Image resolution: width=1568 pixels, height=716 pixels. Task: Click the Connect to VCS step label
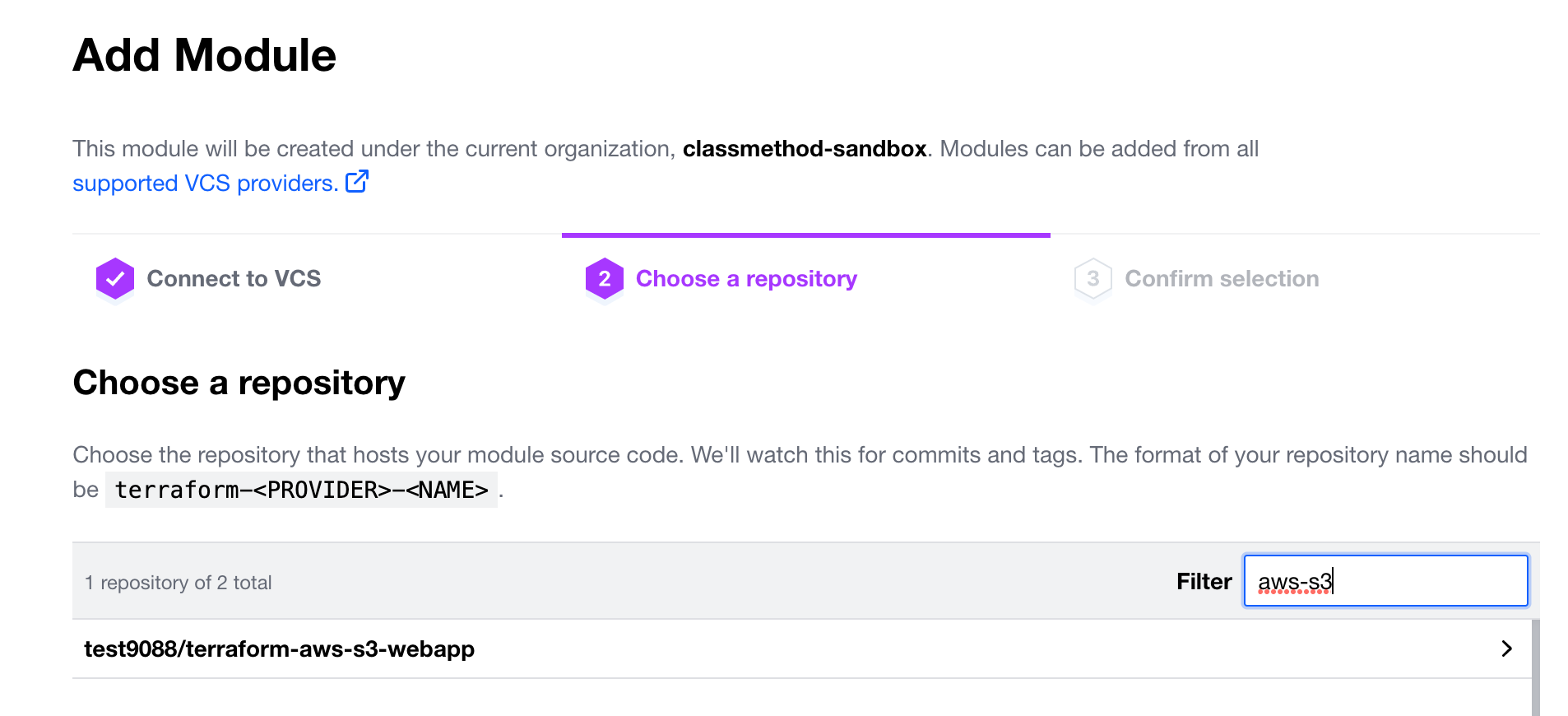tap(234, 279)
